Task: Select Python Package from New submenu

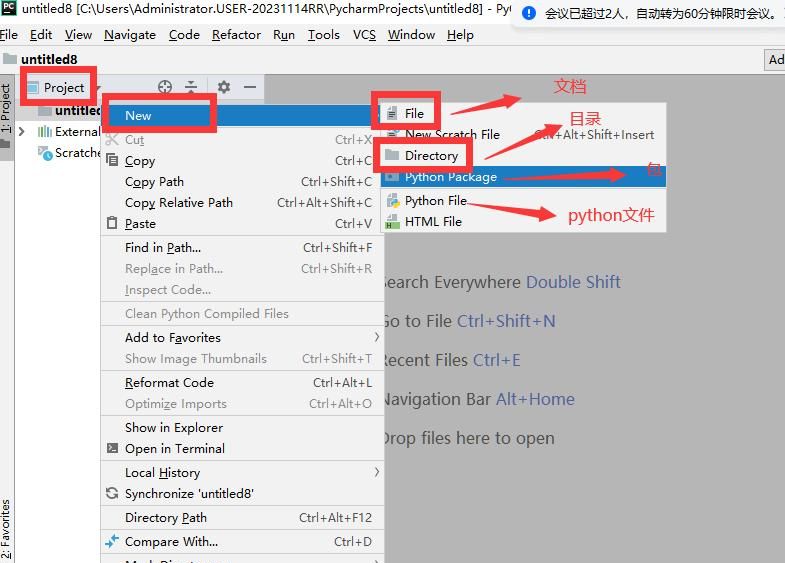Action: point(450,177)
